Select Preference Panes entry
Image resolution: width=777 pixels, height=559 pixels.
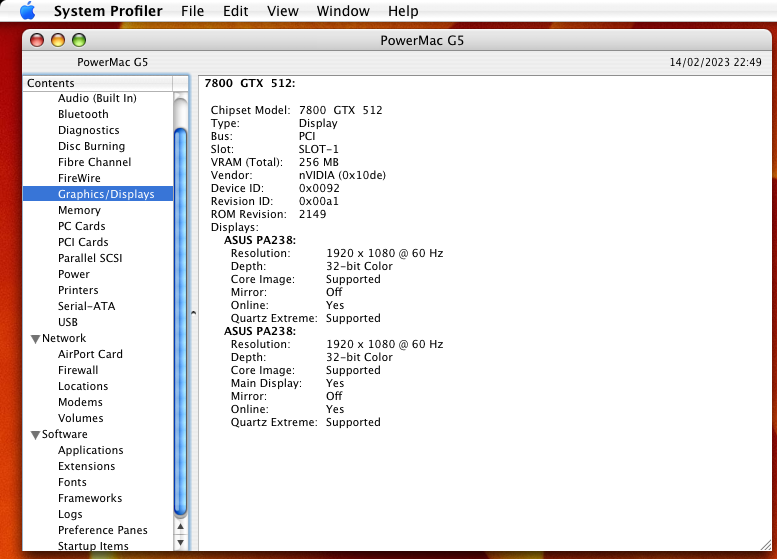point(103,530)
